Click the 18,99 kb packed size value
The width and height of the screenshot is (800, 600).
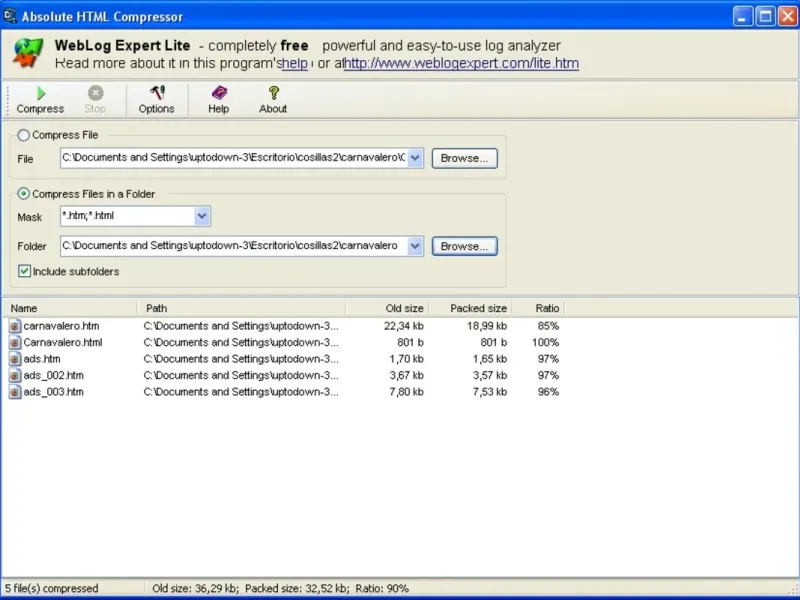tap(487, 326)
